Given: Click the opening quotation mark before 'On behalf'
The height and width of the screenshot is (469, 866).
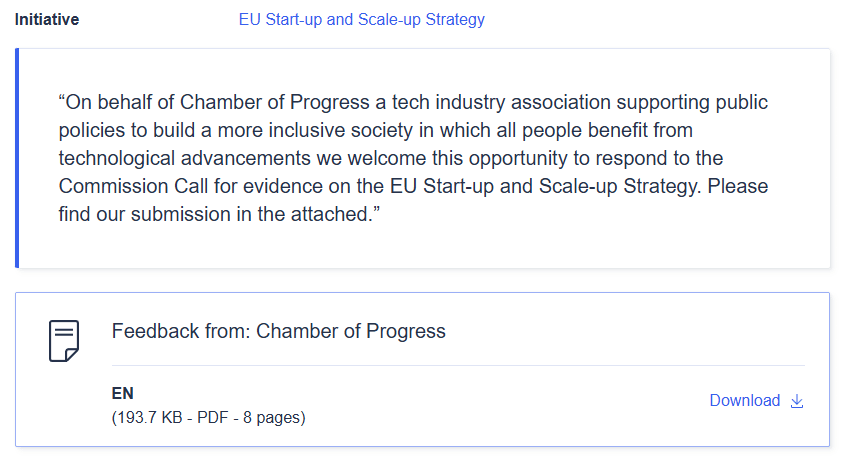Looking at the screenshot, I should pos(62,102).
